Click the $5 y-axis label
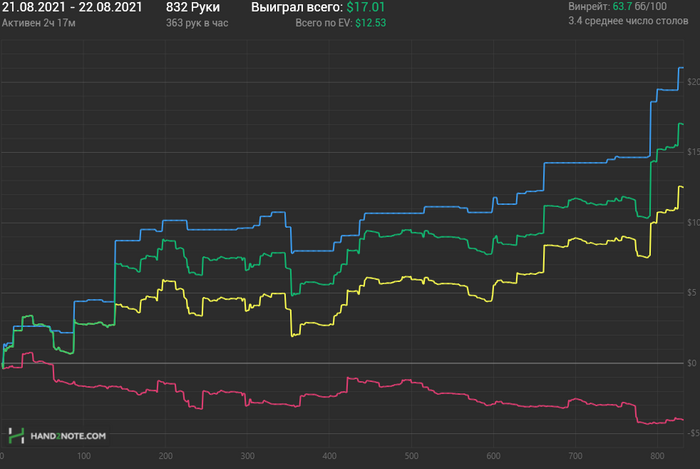 (692, 293)
